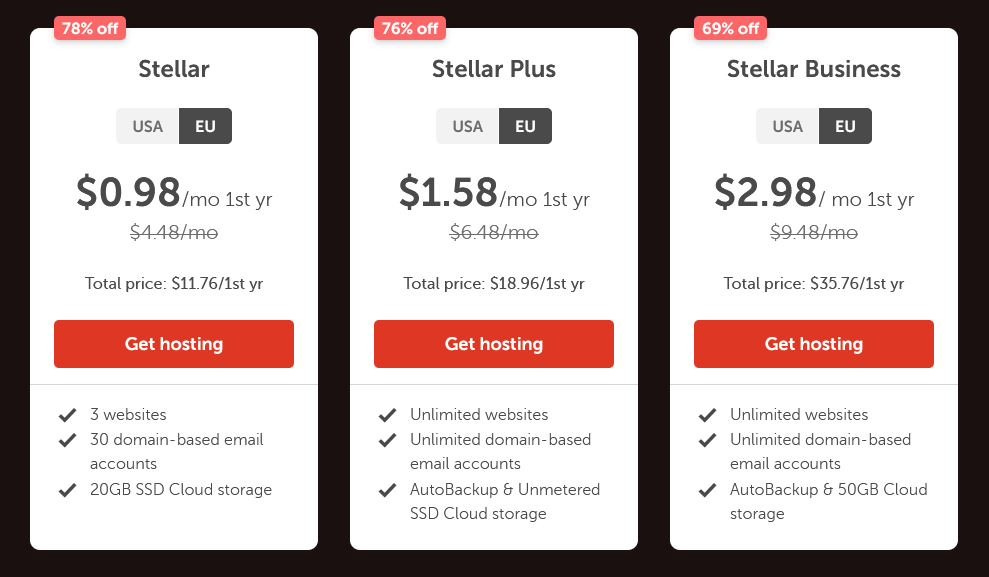Switch Stellar Plus to USA datacenter

click(468, 126)
